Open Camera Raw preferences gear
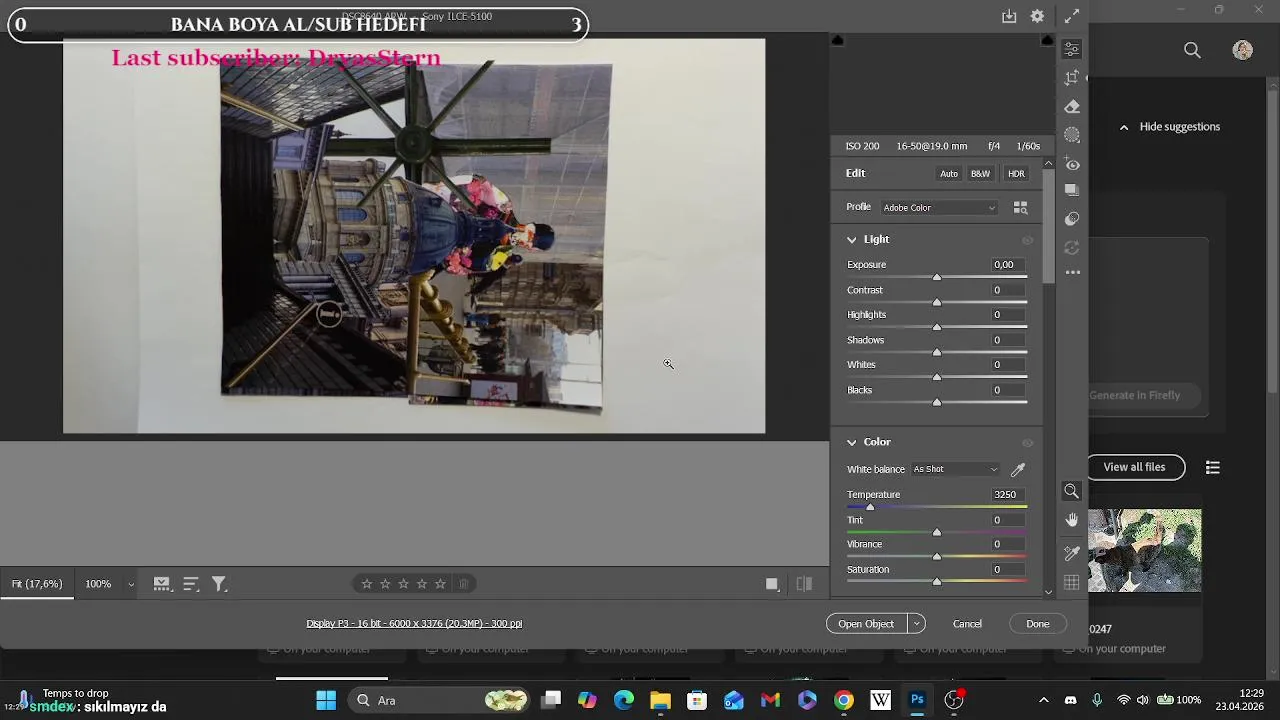Image resolution: width=1280 pixels, height=720 pixels. [x=1037, y=16]
